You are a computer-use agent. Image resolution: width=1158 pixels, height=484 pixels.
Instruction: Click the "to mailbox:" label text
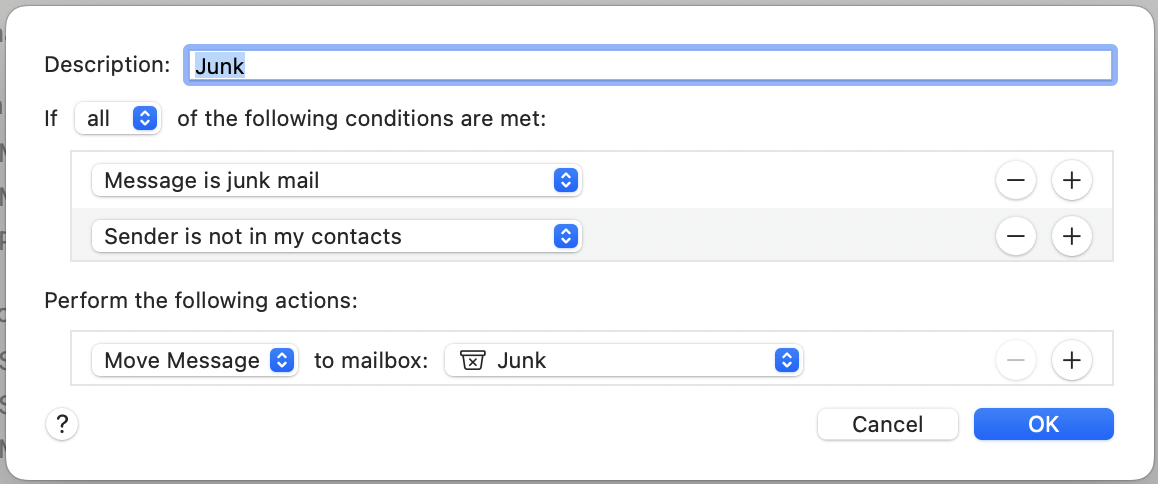pyautogui.click(x=371, y=360)
